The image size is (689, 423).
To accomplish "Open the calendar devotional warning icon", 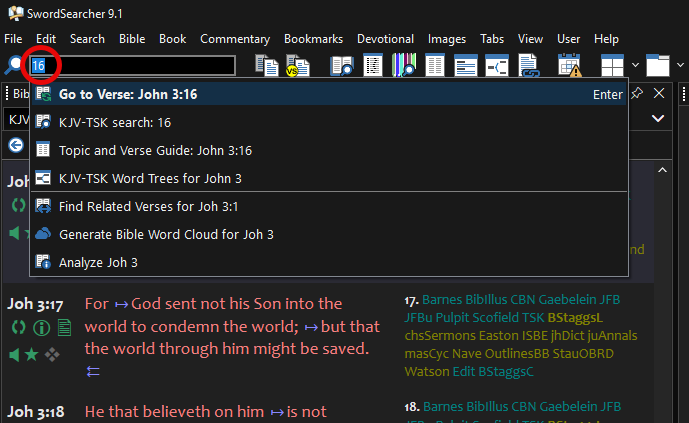I will click(x=570, y=65).
